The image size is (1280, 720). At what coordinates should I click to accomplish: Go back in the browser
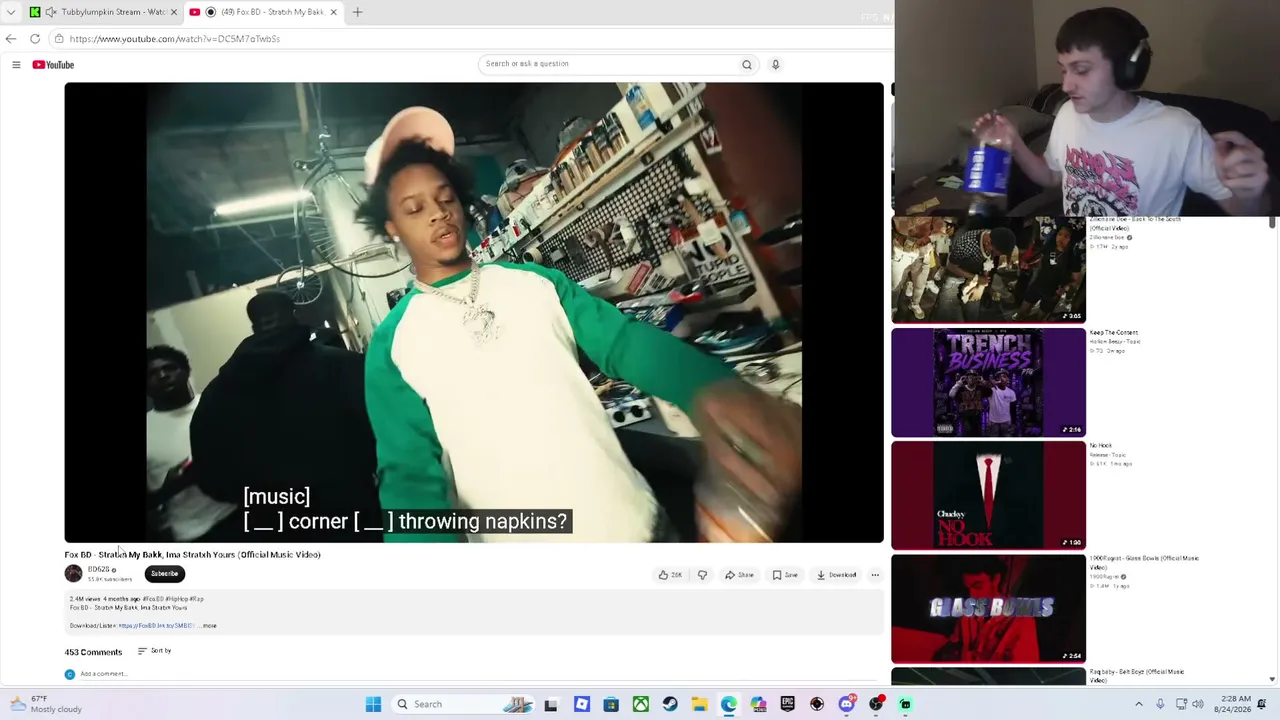point(11,38)
